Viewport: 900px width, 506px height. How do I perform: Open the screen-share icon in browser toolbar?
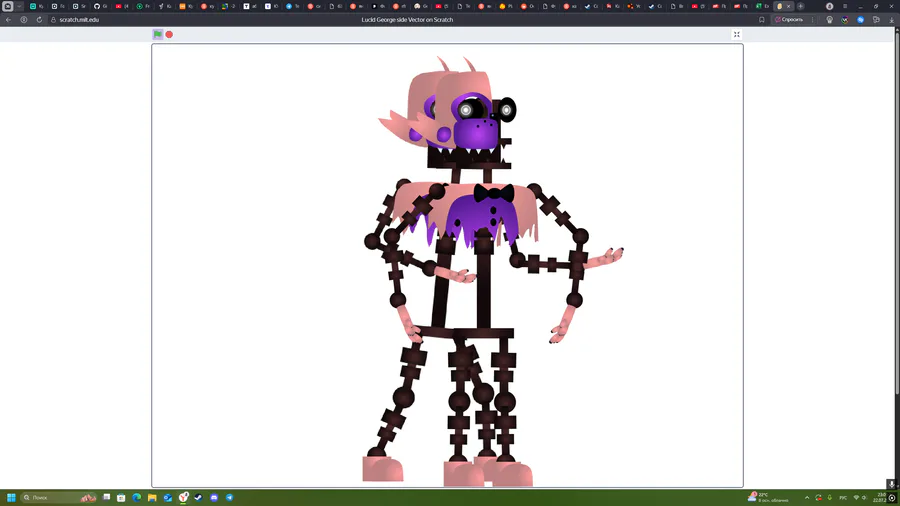[876, 20]
